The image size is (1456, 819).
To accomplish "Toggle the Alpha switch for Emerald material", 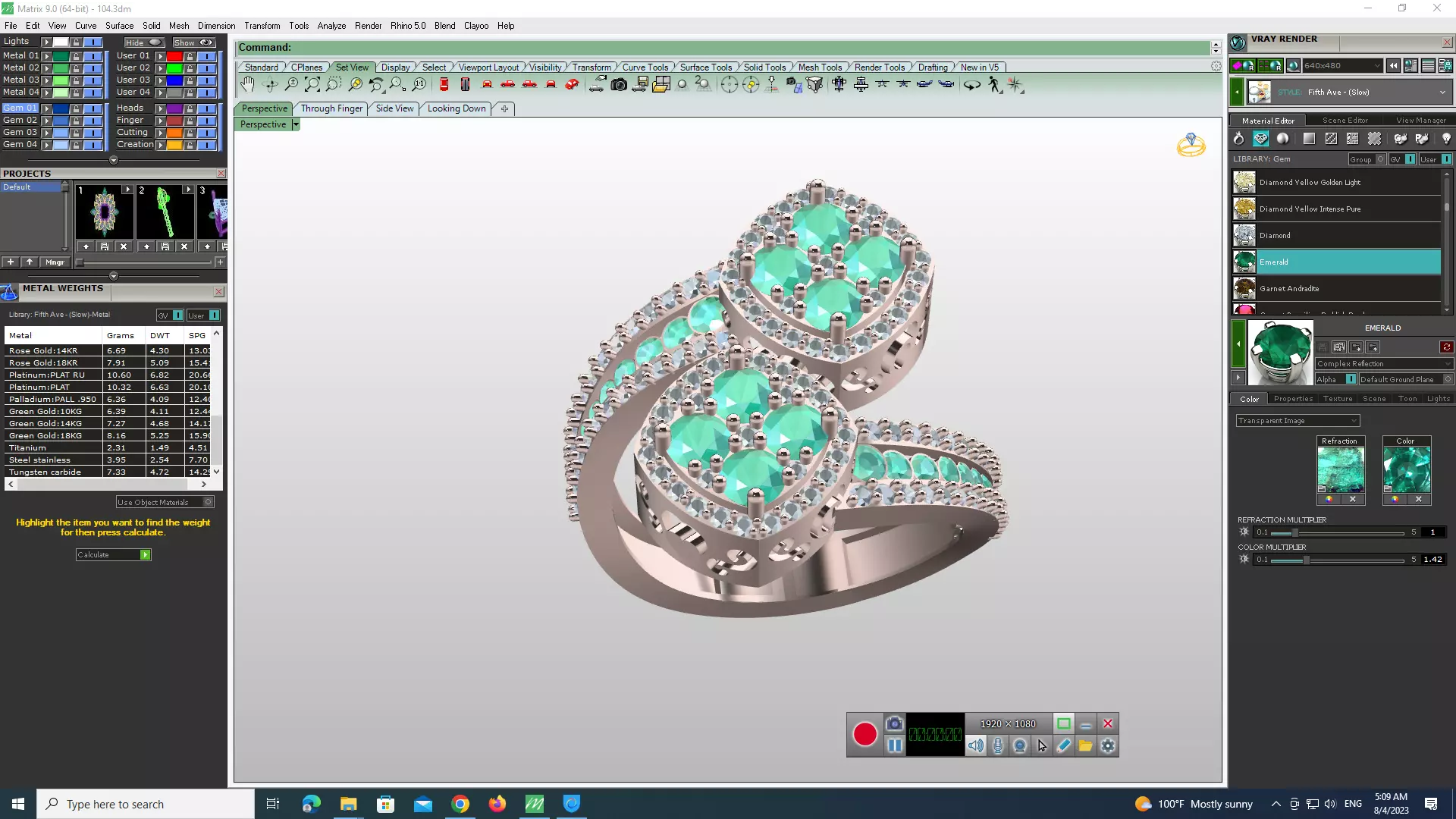I will pos(1351,379).
